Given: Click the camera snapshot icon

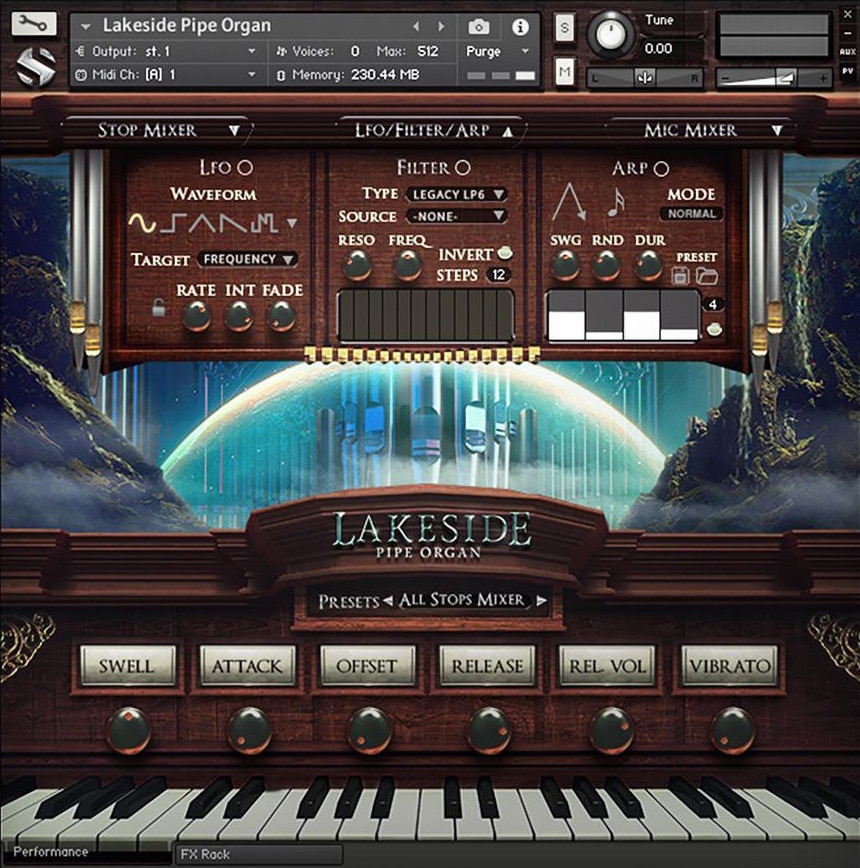Looking at the screenshot, I should click(x=479, y=26).
